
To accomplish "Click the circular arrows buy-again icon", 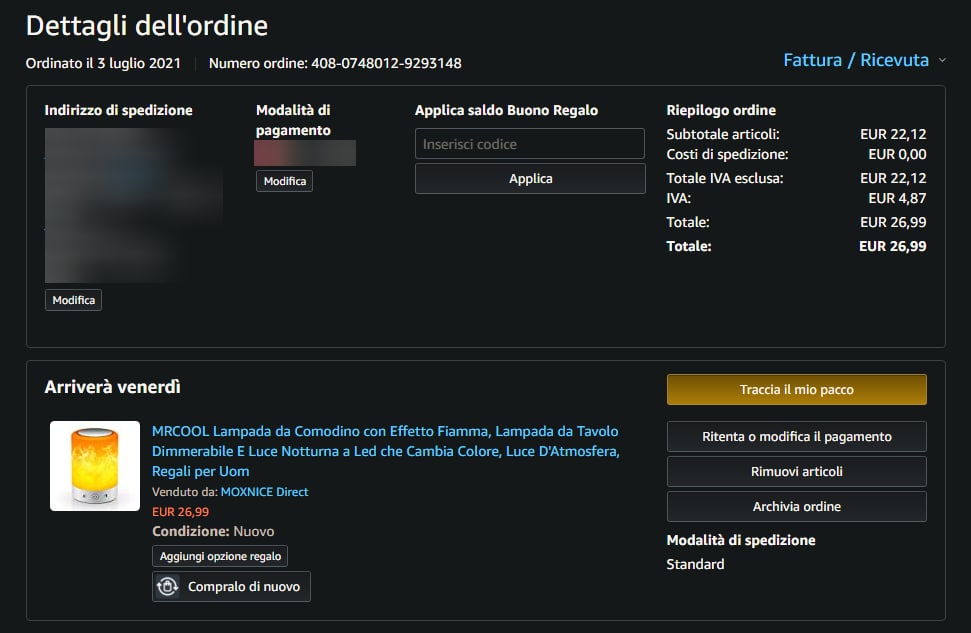I will click(168, 587).
